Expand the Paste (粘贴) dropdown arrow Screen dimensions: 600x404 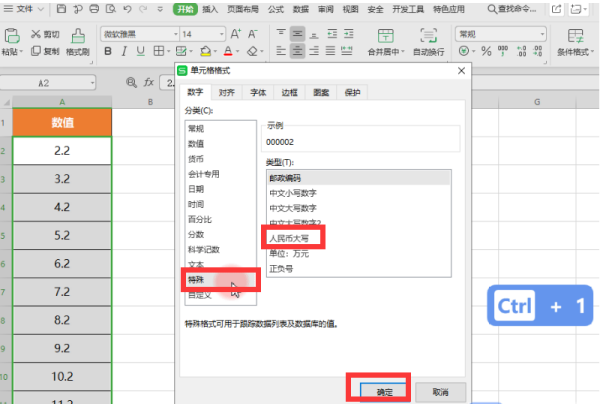(x=21, y=51)
